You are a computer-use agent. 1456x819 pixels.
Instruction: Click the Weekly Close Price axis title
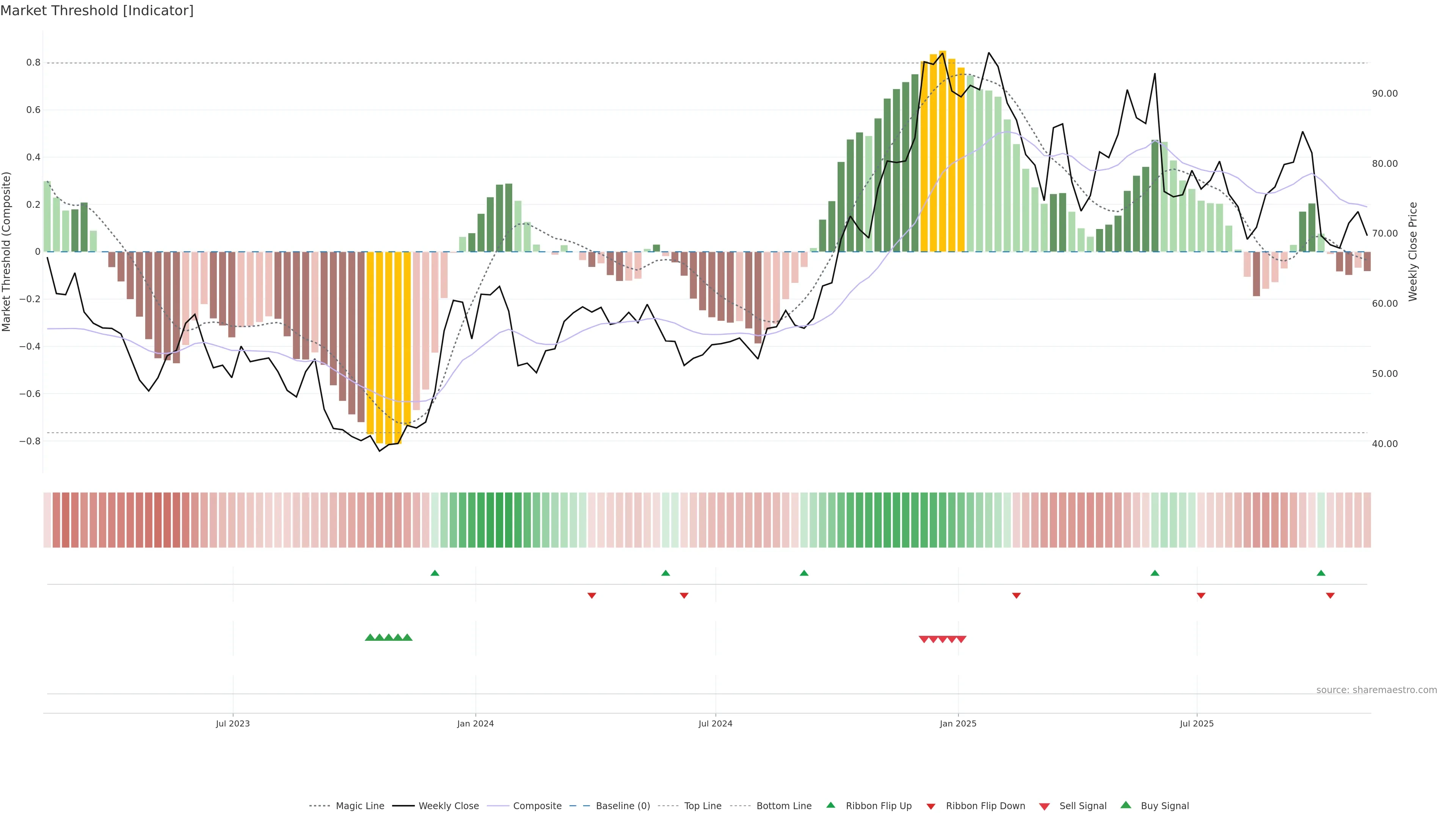1412,251
